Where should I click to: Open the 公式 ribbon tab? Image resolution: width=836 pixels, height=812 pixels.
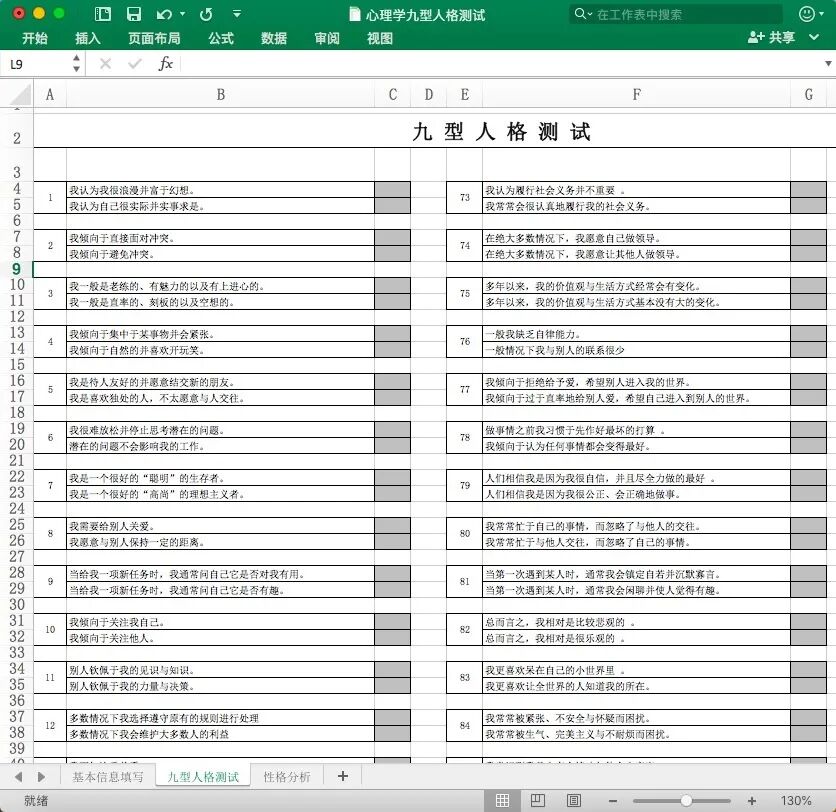pos(221,38)
